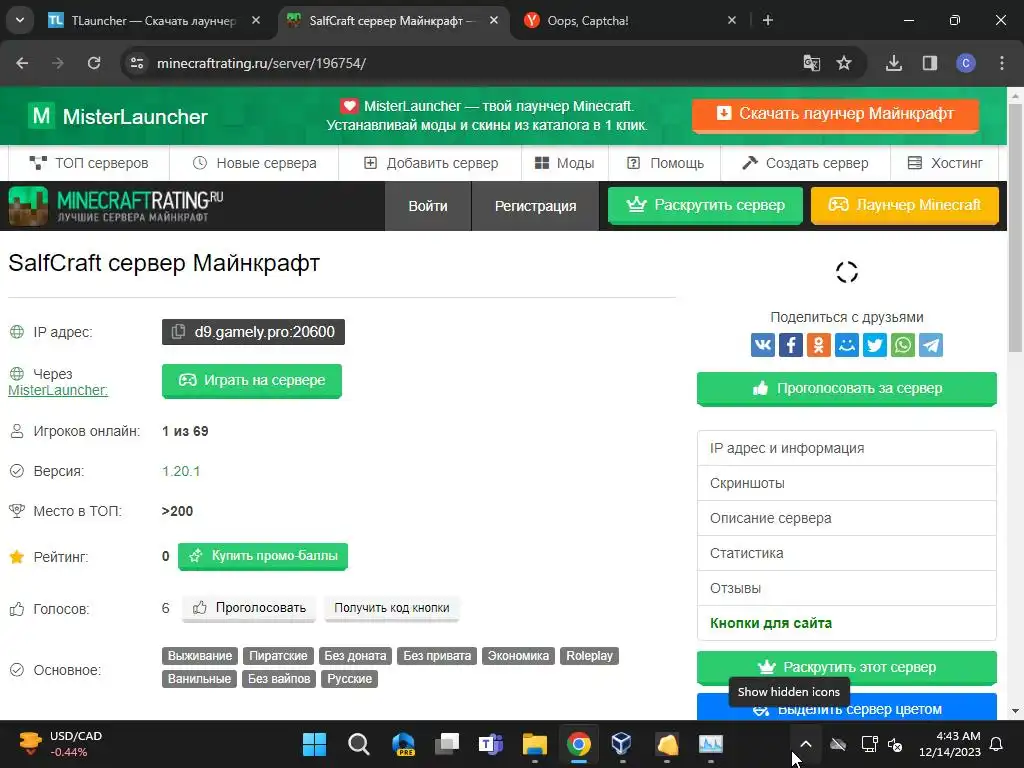Open Моды menu item
The image size is (1024, 768).
[564, 163]
